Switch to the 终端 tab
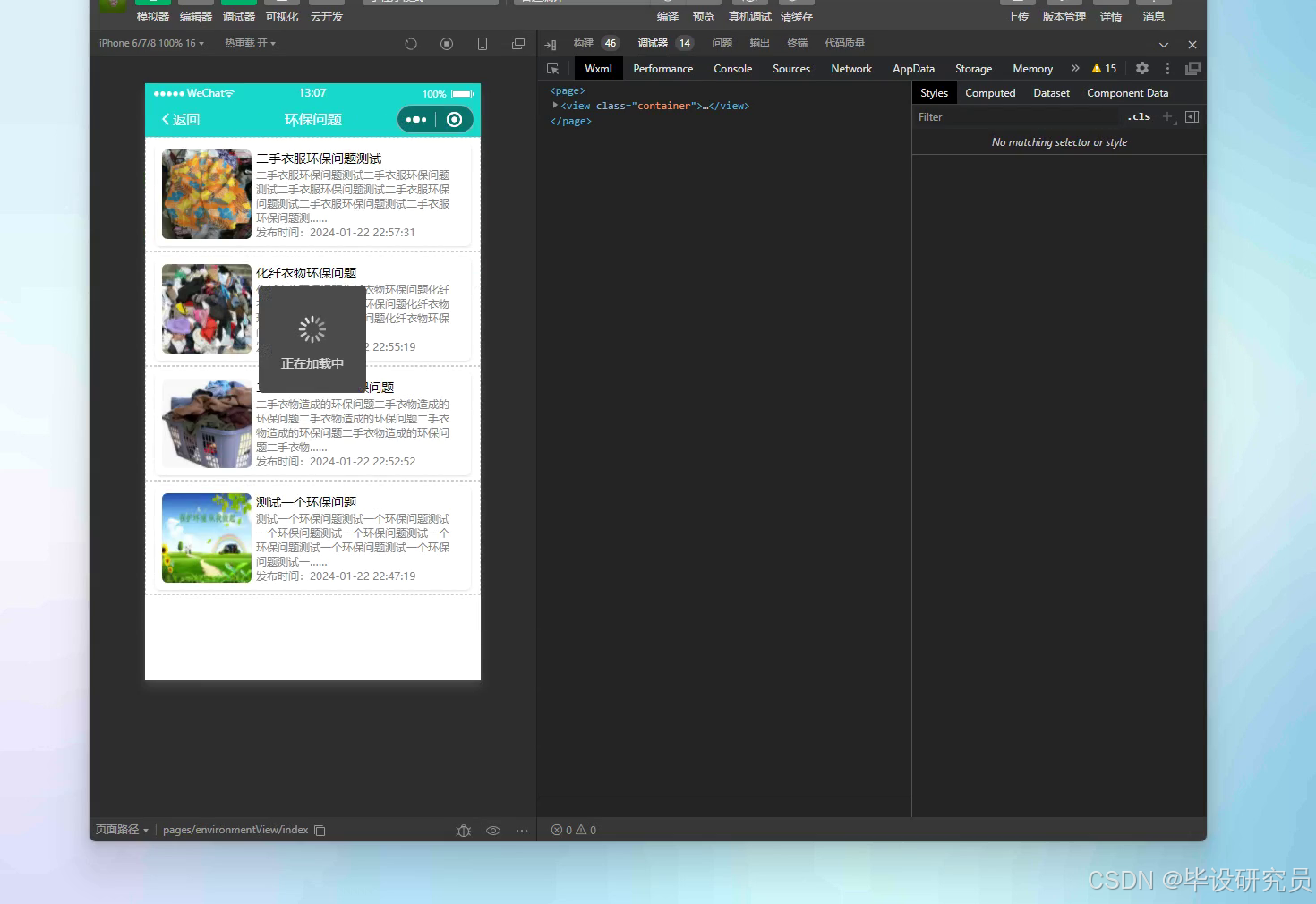Image resolution: width=1316 pixels, height=904 pixels. pyautogui.click(x=798, y=43)
